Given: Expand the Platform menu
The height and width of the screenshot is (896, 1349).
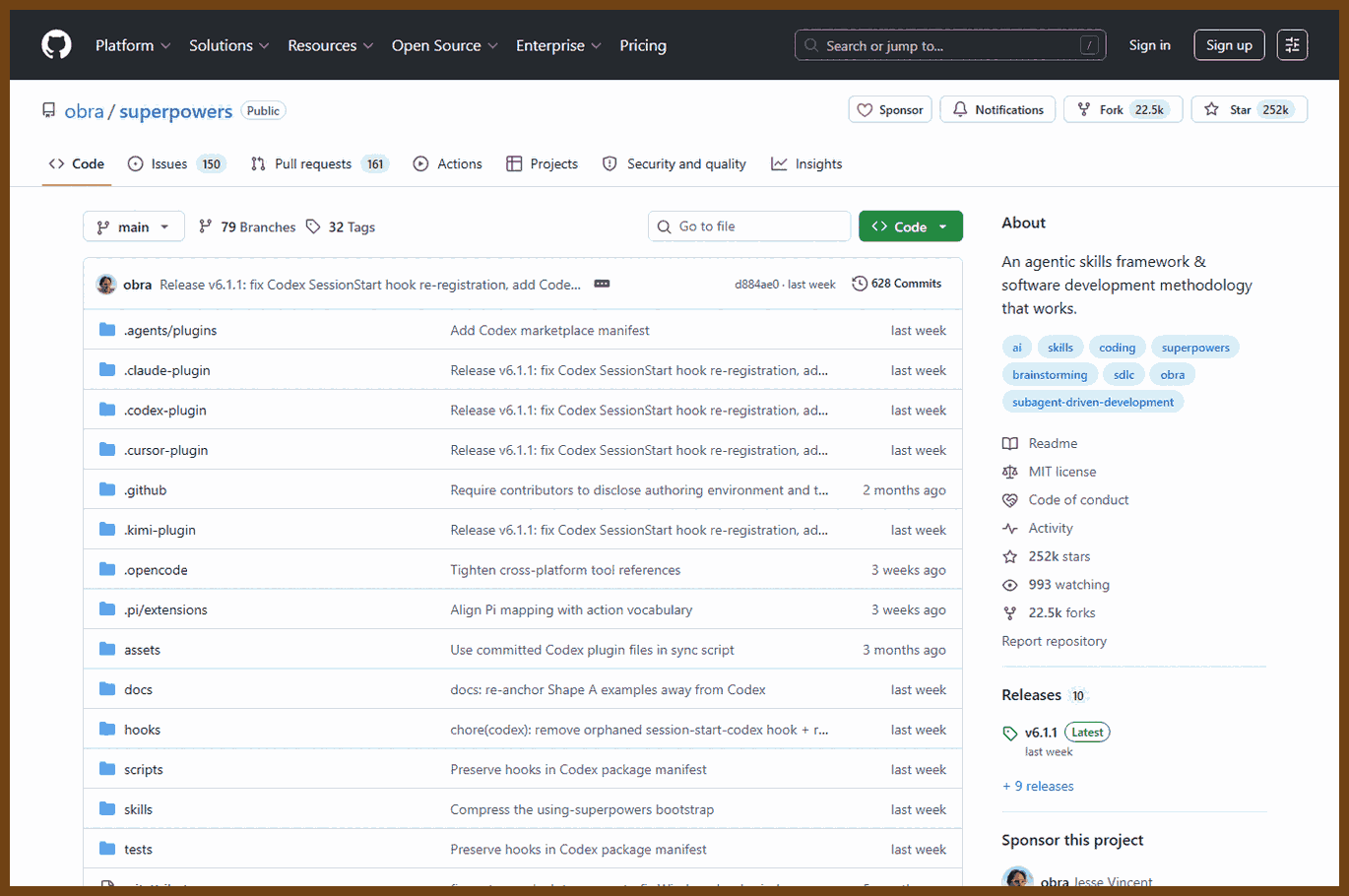Looking at the screenshot, I should [x=133, y=45].
